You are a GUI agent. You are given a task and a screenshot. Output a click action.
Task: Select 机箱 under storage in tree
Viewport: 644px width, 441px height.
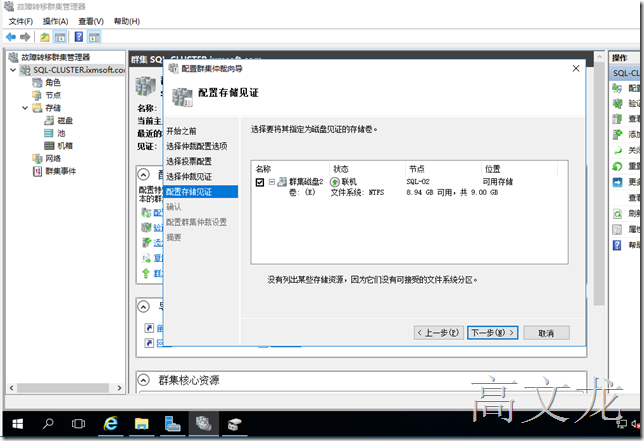(x=65, y=146)
